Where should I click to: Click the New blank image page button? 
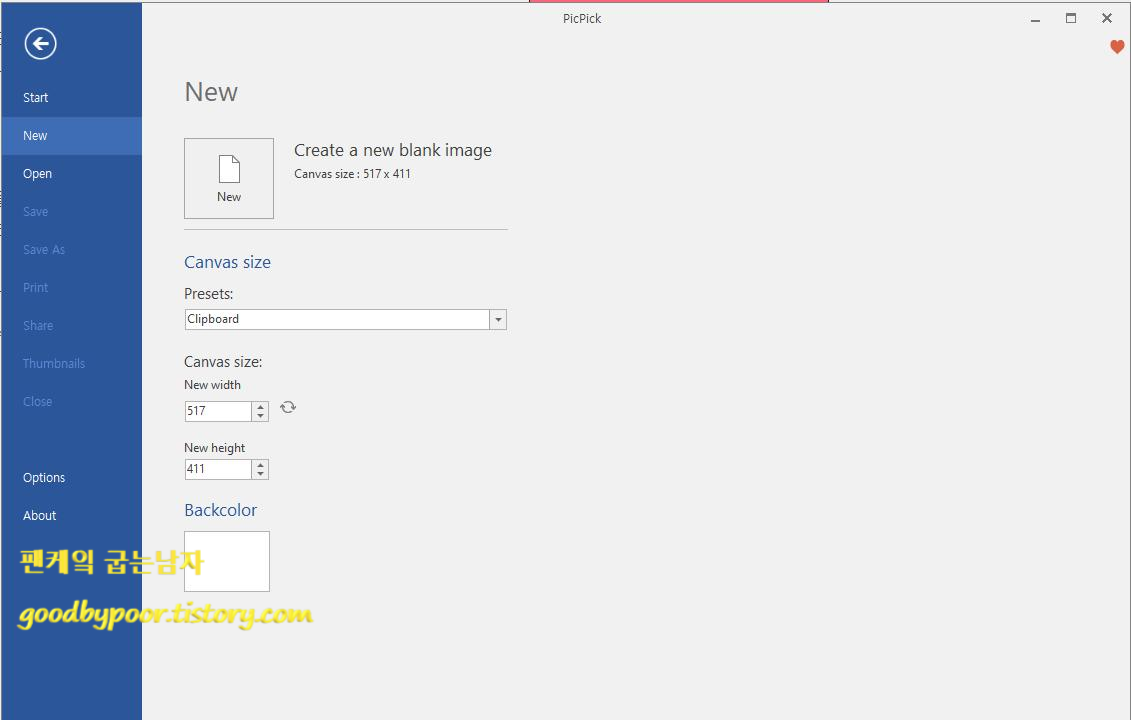point(229,178)
